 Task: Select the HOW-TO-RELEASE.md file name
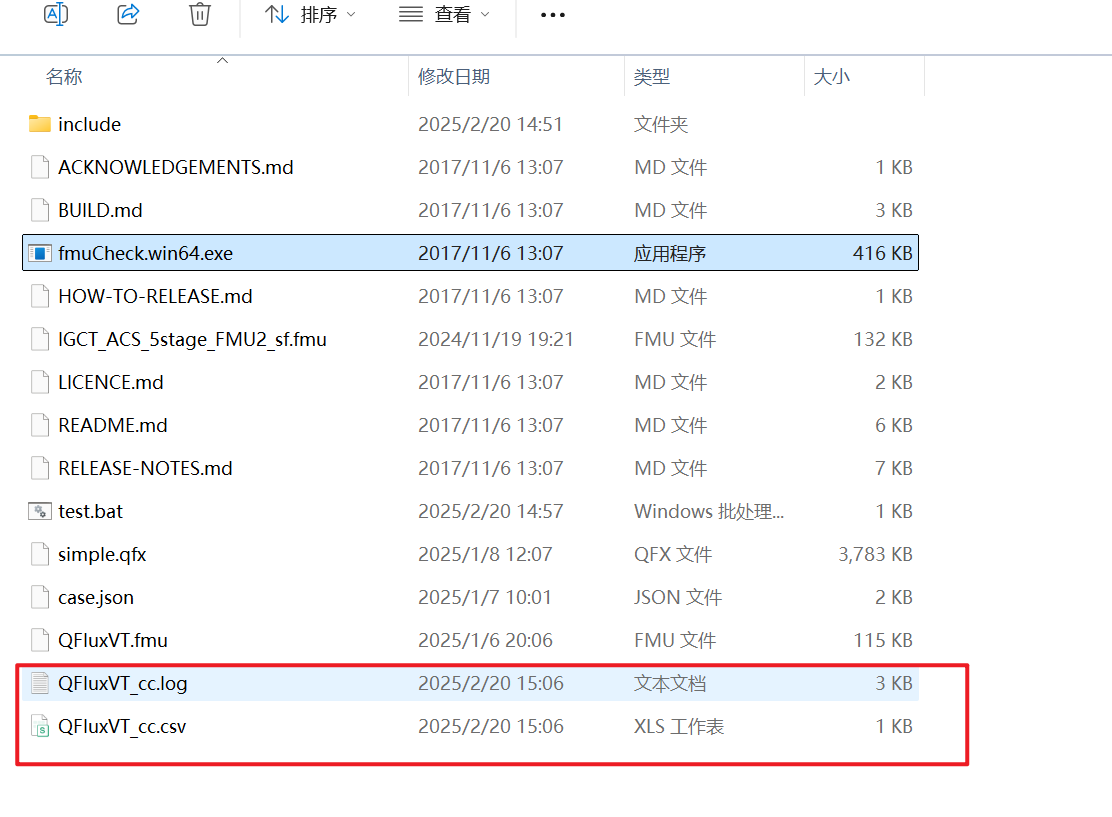point(155,296)
